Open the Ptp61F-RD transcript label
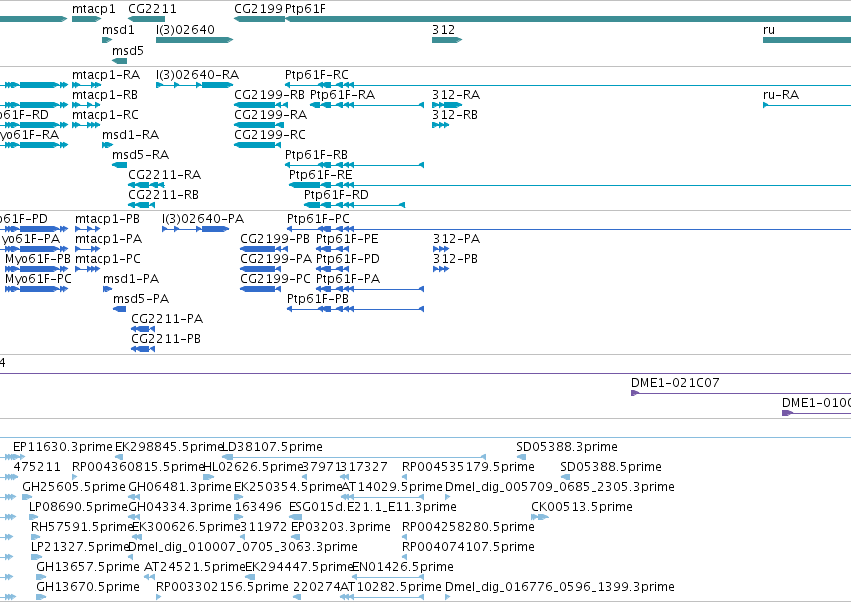This screenshot has height=602, width=851. coord(336,195)
